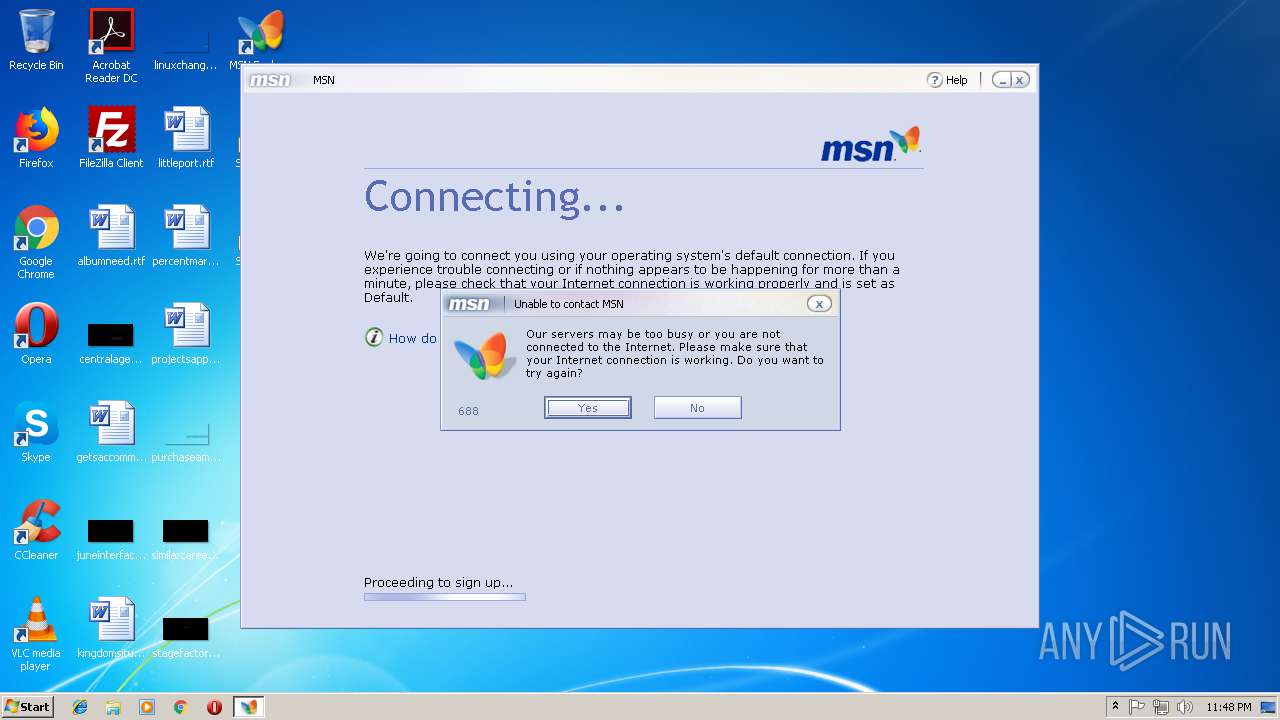Launch Opera from the desktop
Image resolution: width=1280 pixels, height=720 pixels.
tap(36, 334)
